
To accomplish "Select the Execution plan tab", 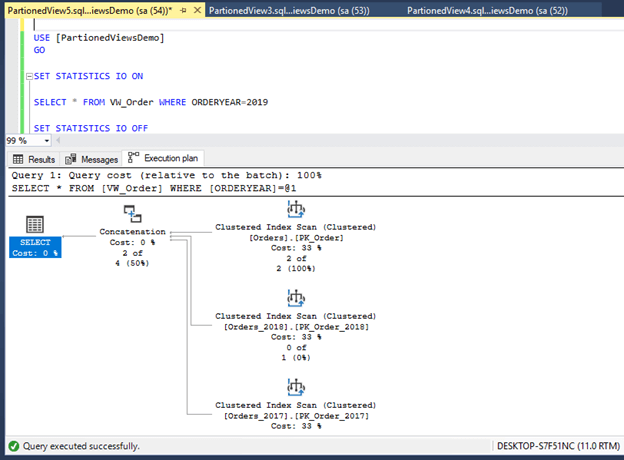I will pos(163,158).
